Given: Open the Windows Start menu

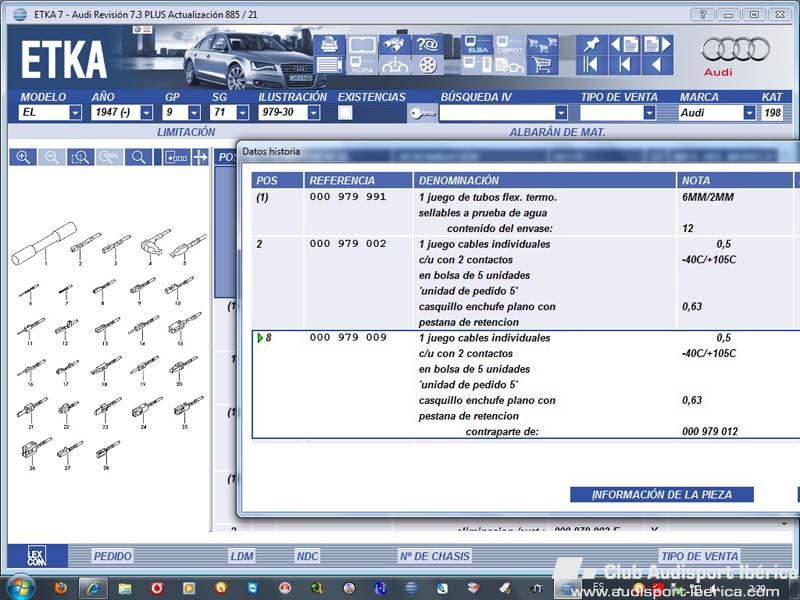Looking at the screenshot, I should coord(21,588).
